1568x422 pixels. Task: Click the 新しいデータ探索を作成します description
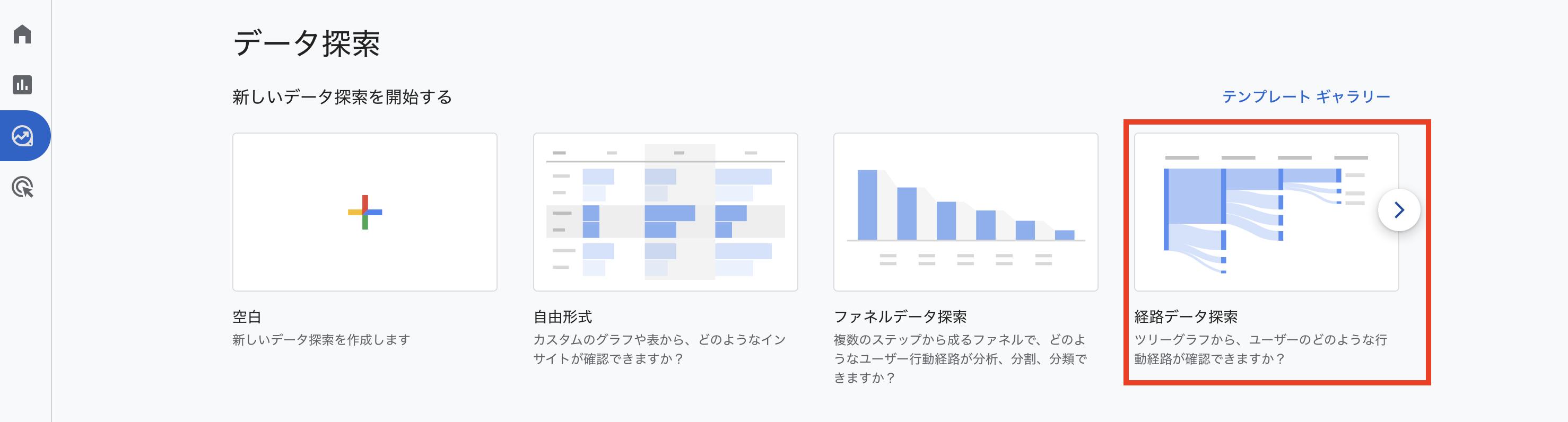coord(321,340)
